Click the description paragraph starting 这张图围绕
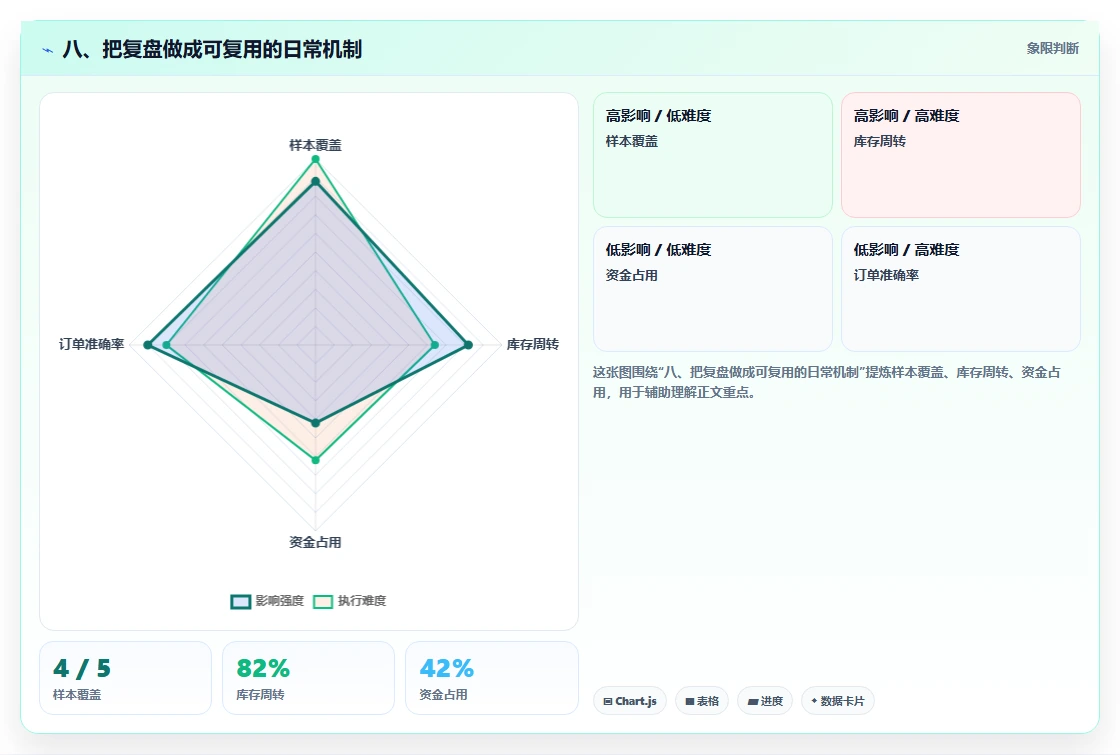 click(826, 382)
